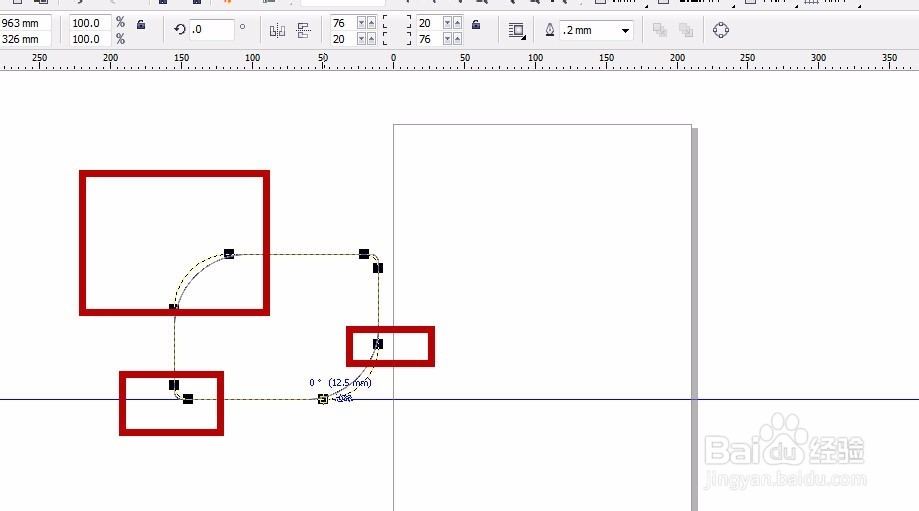The width and height of the screenshot is (919, 511).
Task: Click the To Back of Layer icon
Action: [x=686, y=30]
